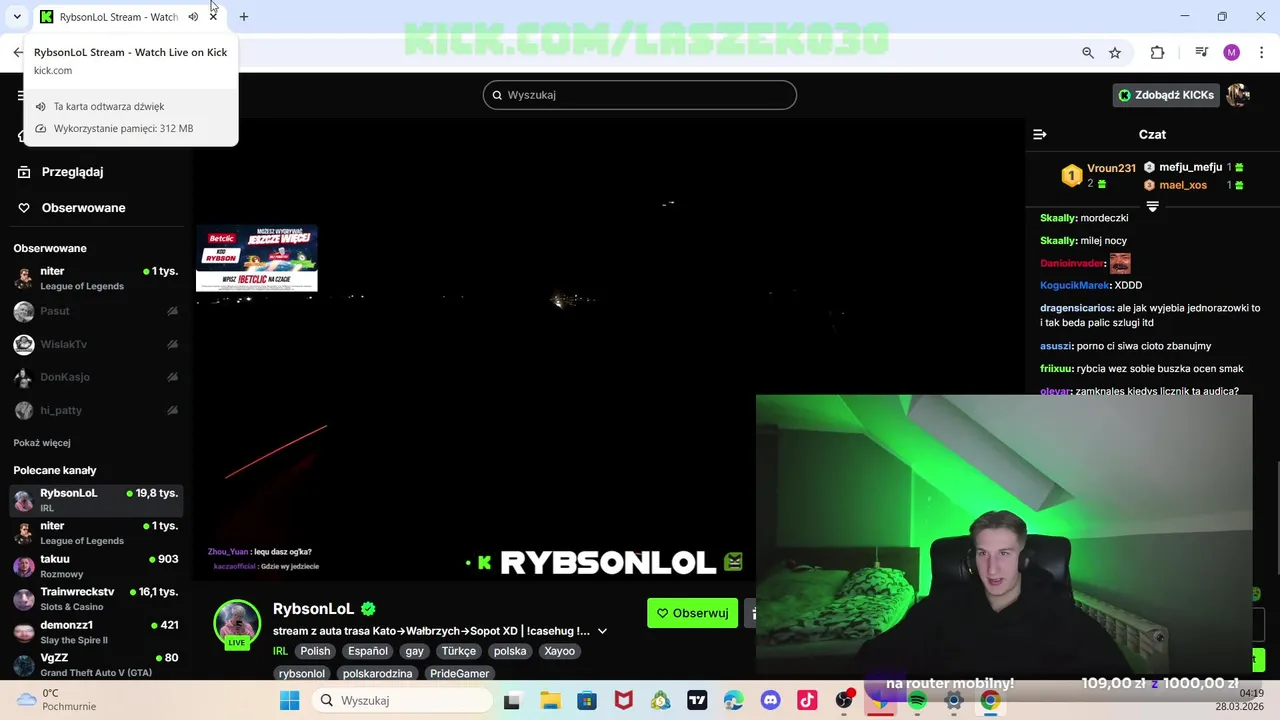Screen dimensions: 1280x720
Task: Expand the gift leaderboard arrow under top gifters
Action: point(1152,206)
